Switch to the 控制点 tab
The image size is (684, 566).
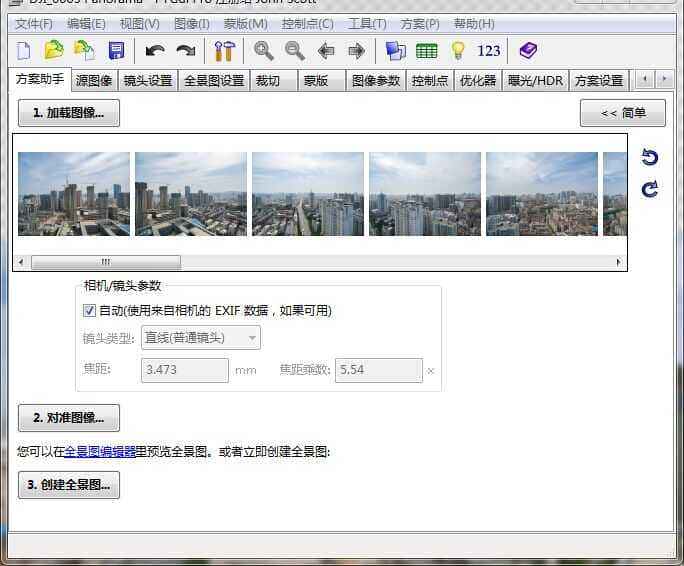(x=430, y=81)
